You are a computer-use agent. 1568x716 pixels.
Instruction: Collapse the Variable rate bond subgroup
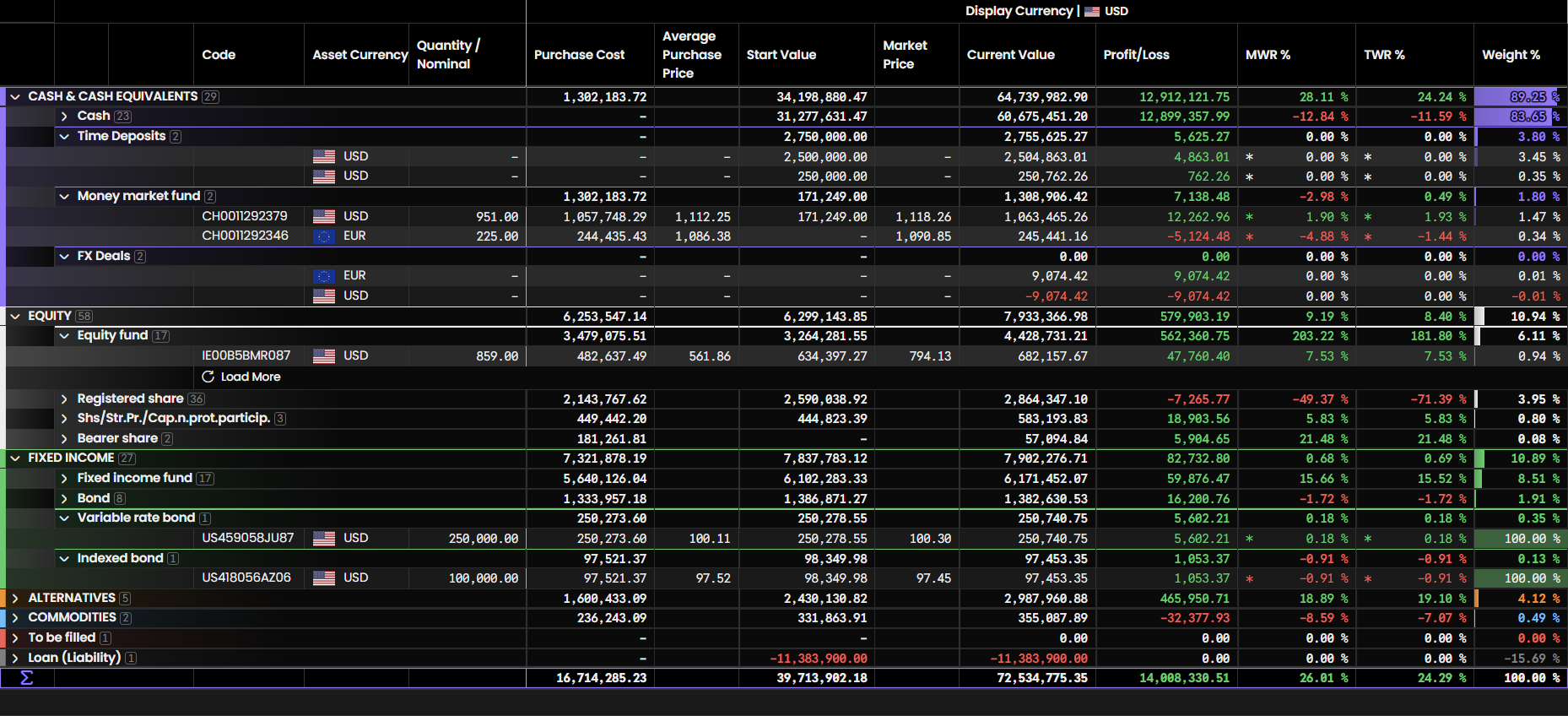click(x=64, y=518)
